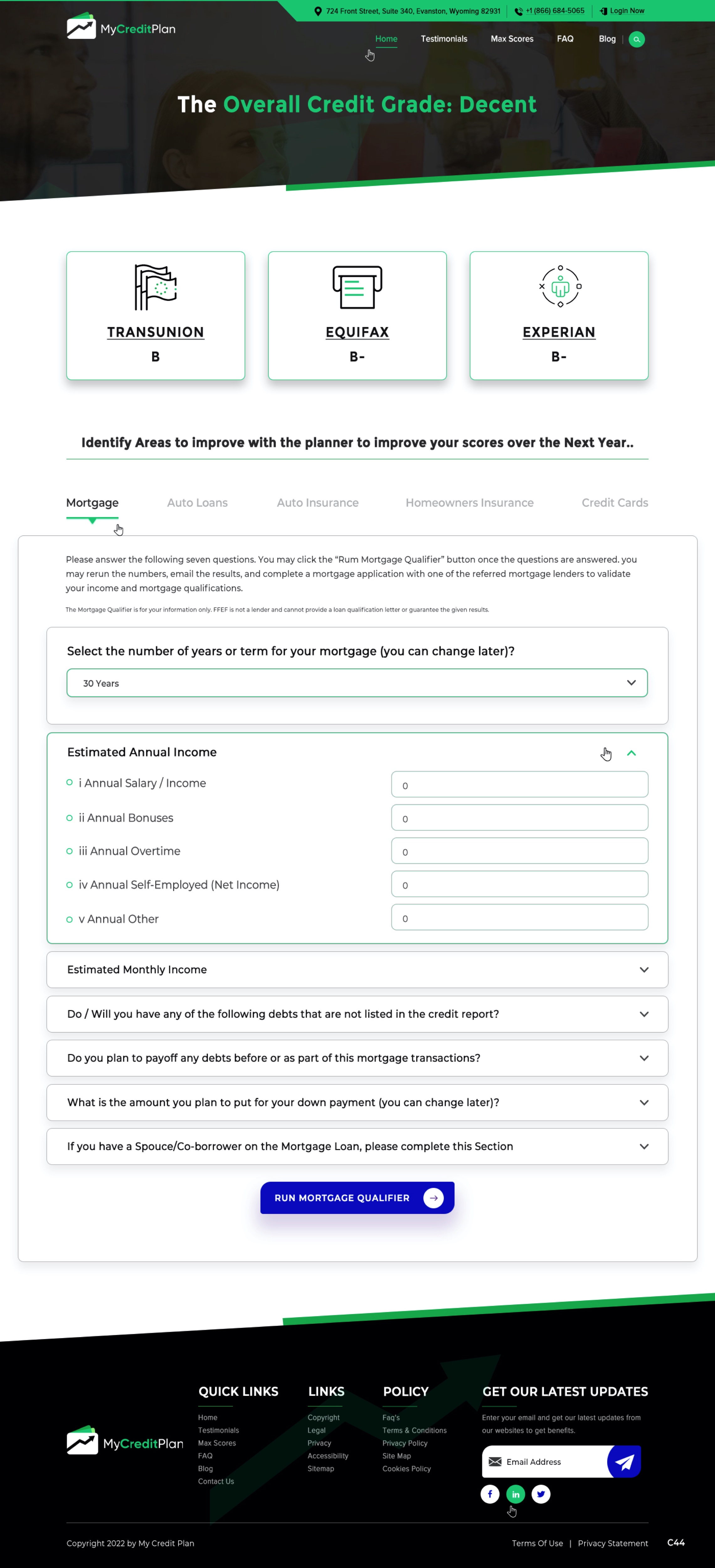Open the 30 Years mortgage term dropdown

(x=357, y=683)
